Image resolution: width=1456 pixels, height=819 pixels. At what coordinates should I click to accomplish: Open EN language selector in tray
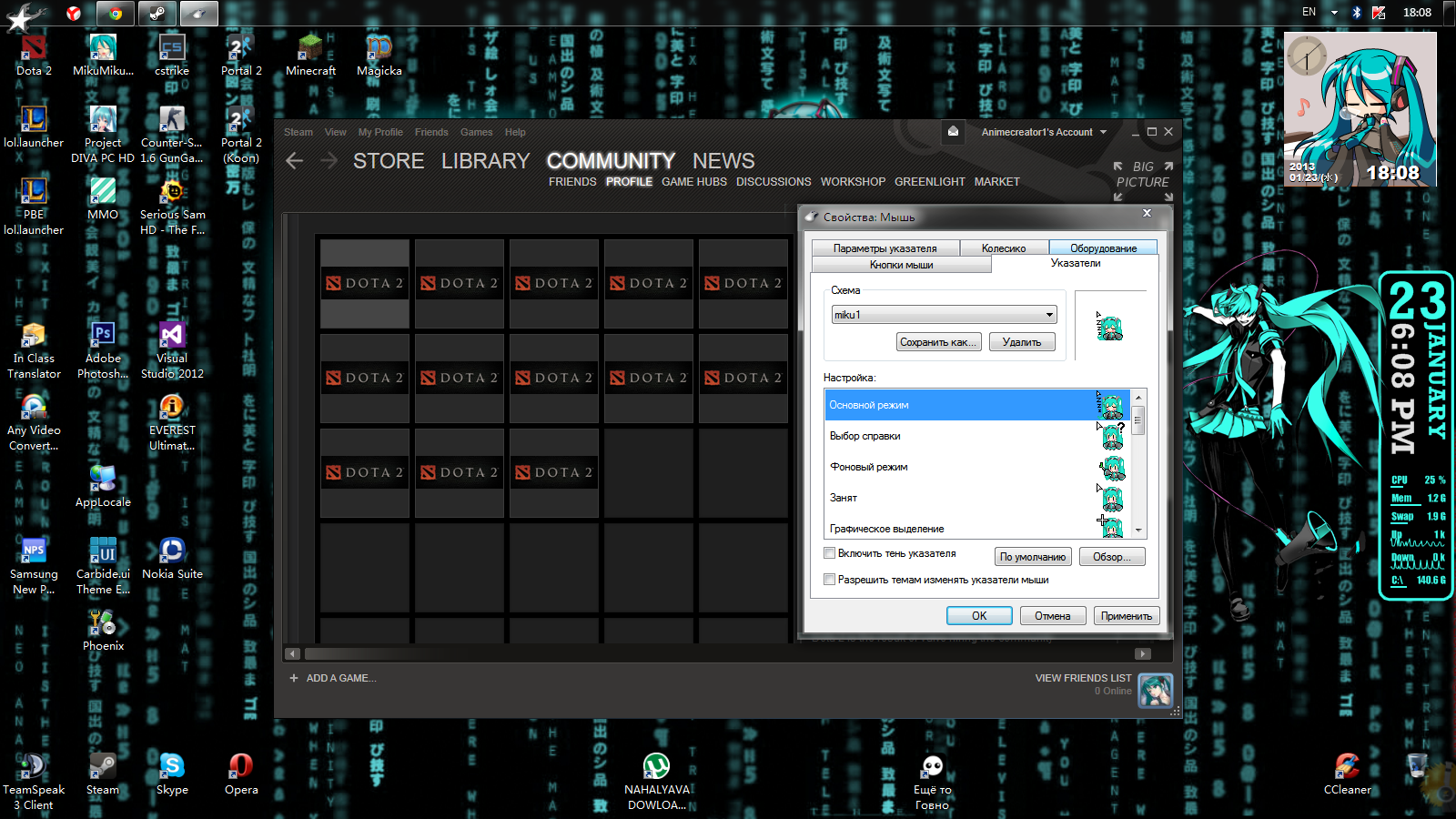1309,12
